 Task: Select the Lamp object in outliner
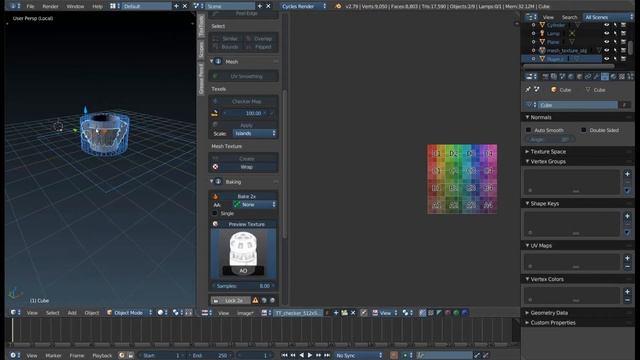point(553,33)
